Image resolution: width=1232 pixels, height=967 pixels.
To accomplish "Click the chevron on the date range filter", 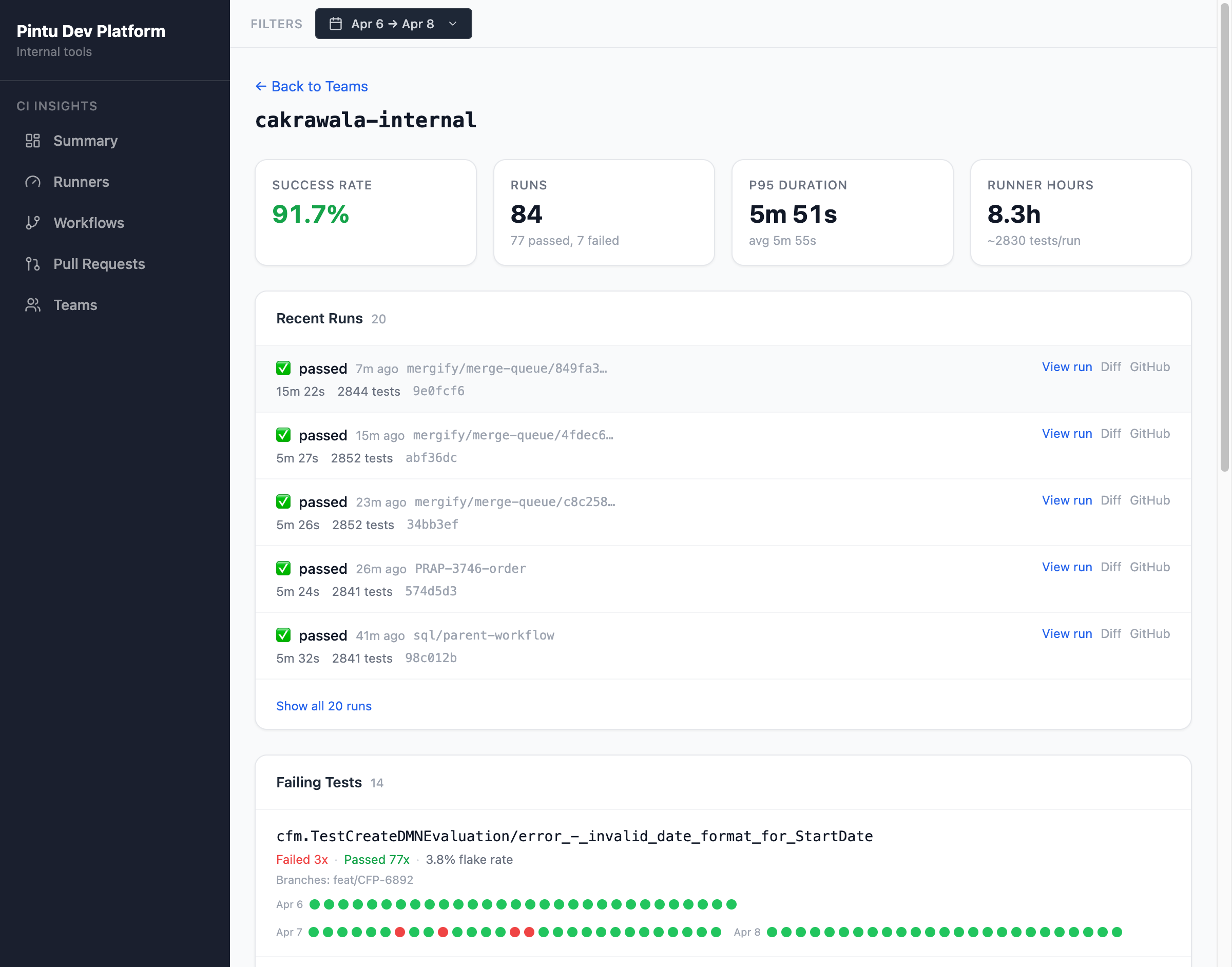I will [452, 24].
